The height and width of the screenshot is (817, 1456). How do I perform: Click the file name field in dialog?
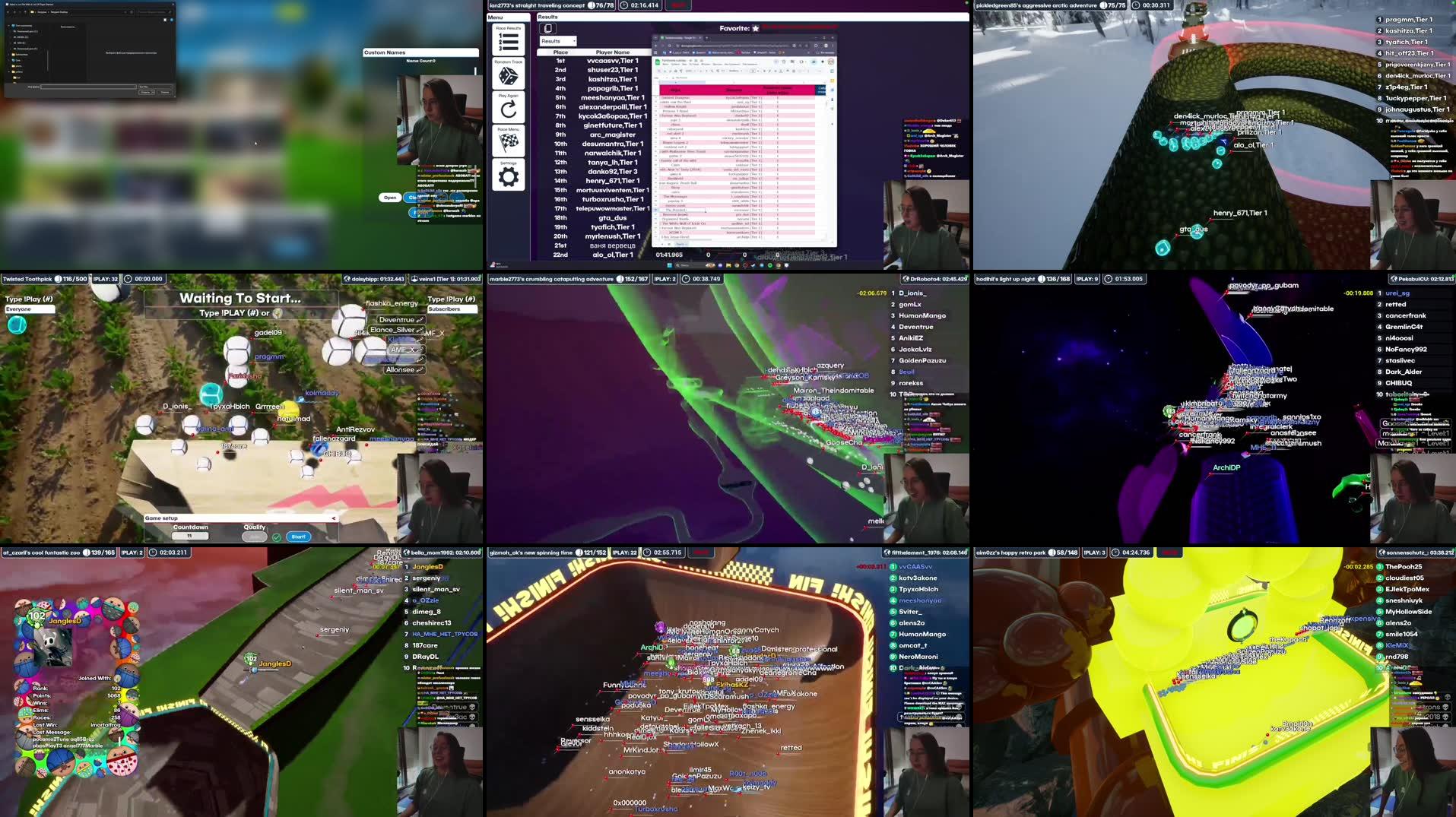tap(88, 87)
